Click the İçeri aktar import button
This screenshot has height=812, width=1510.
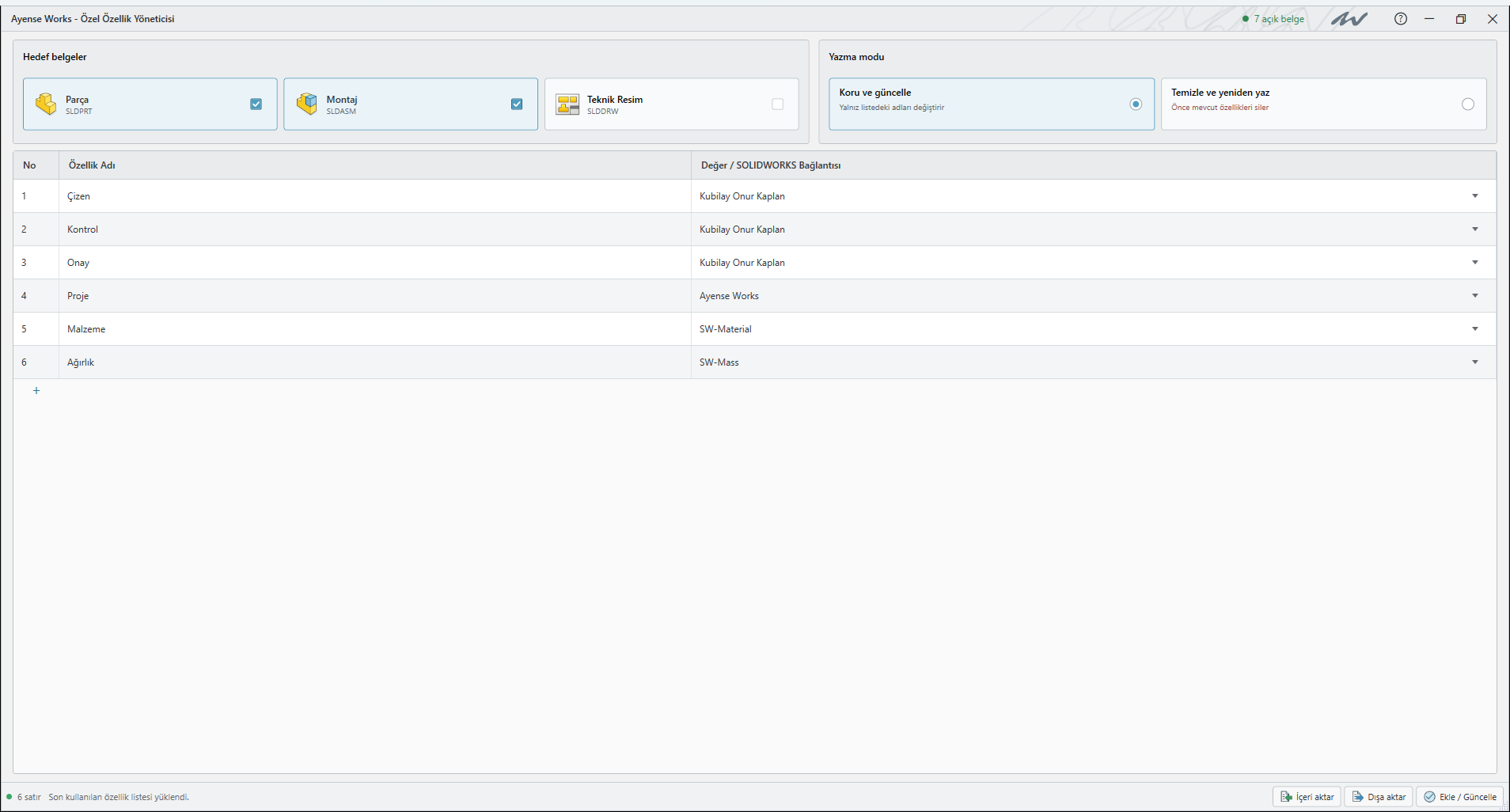tap(1307, 797)
